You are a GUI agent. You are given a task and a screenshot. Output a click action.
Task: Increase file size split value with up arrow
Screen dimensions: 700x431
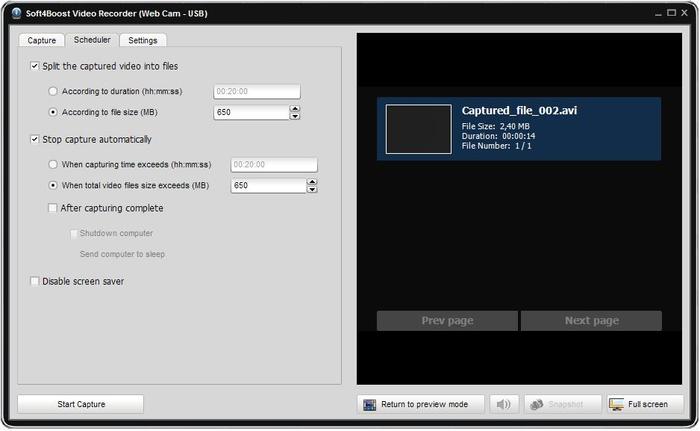point(294,108)
